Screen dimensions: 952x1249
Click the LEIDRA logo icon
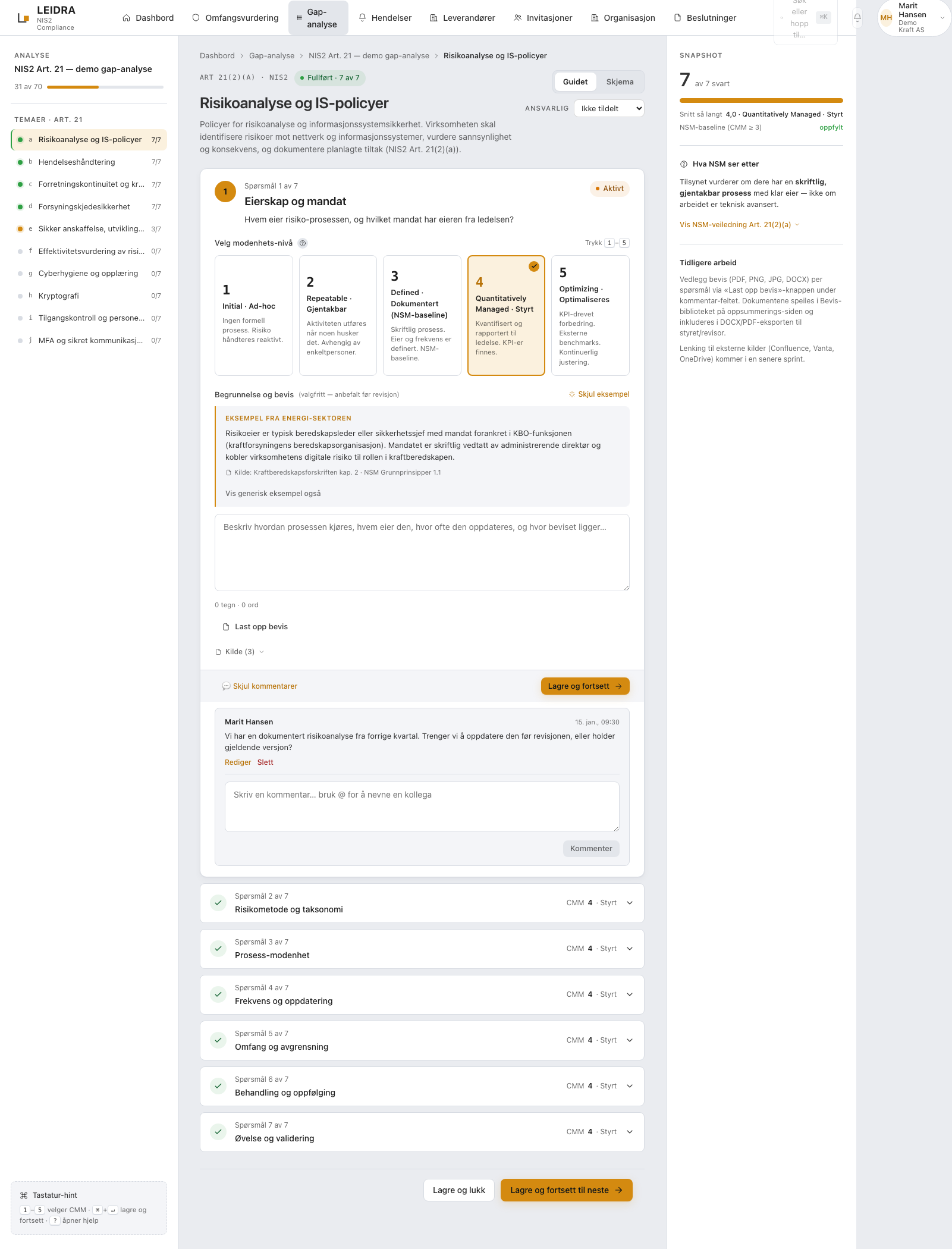[x=23, y=18]
